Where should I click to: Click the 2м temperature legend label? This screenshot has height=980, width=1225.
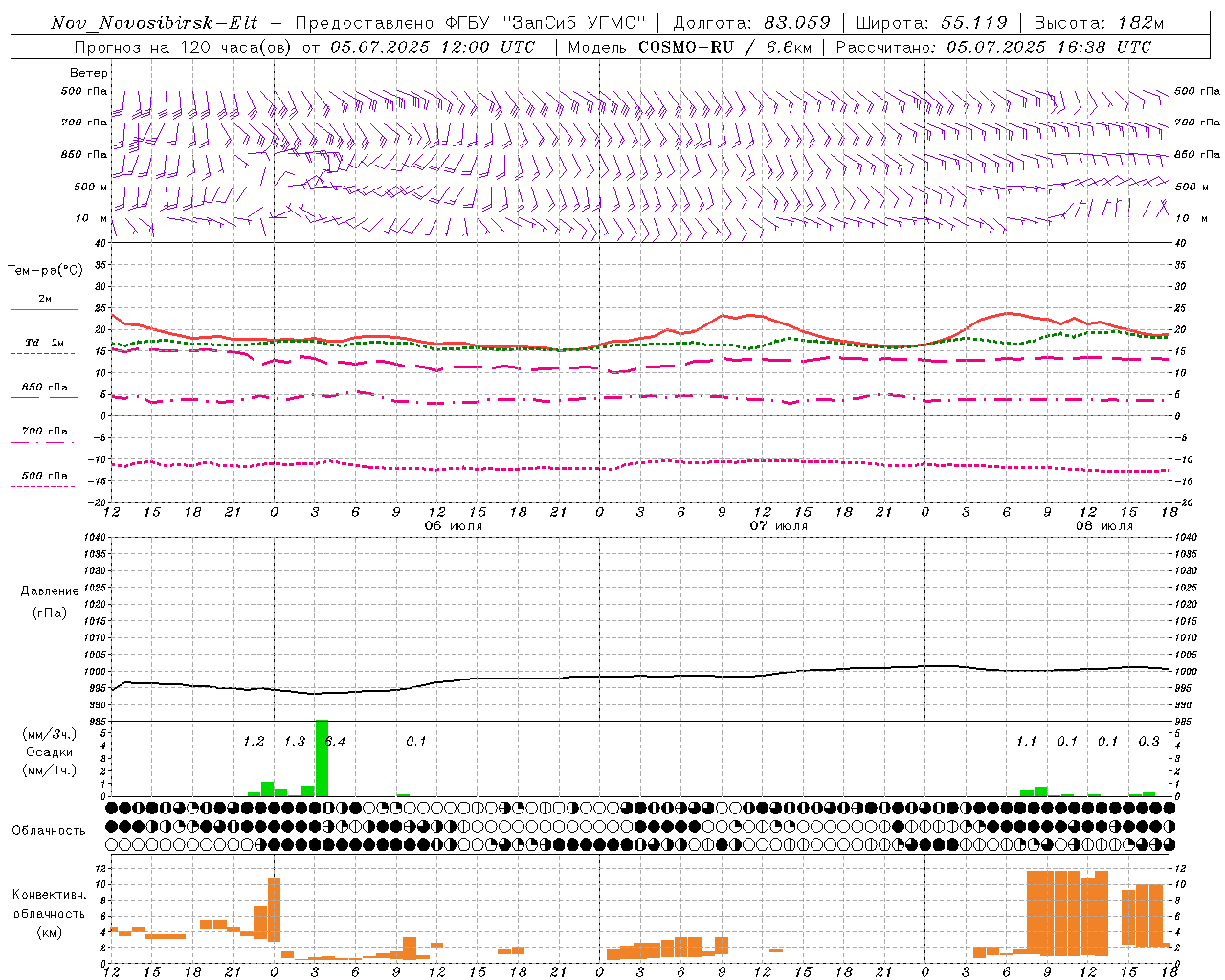click(x=45, y=299)
